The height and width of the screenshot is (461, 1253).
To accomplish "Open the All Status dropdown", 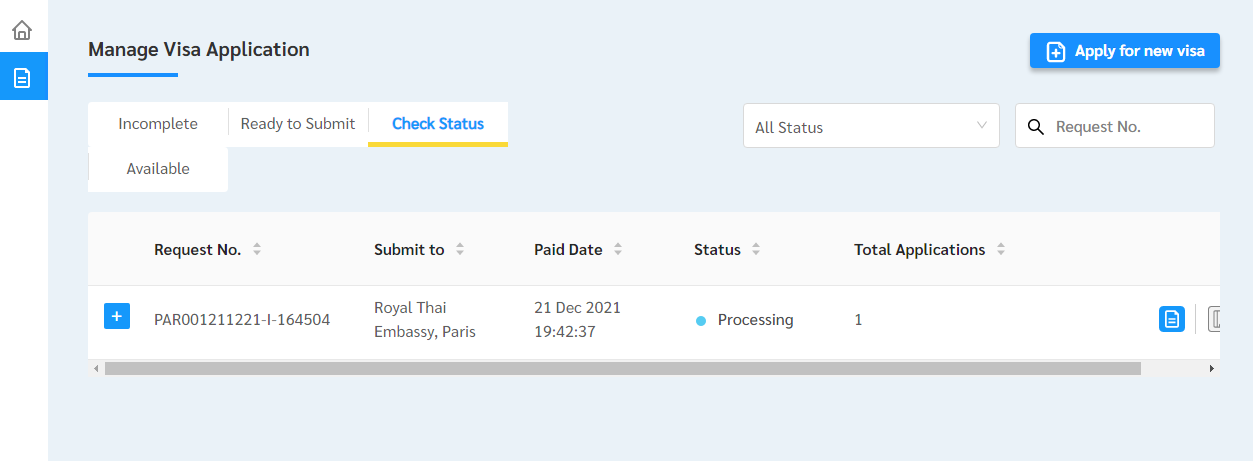I will tap(870, 127).
